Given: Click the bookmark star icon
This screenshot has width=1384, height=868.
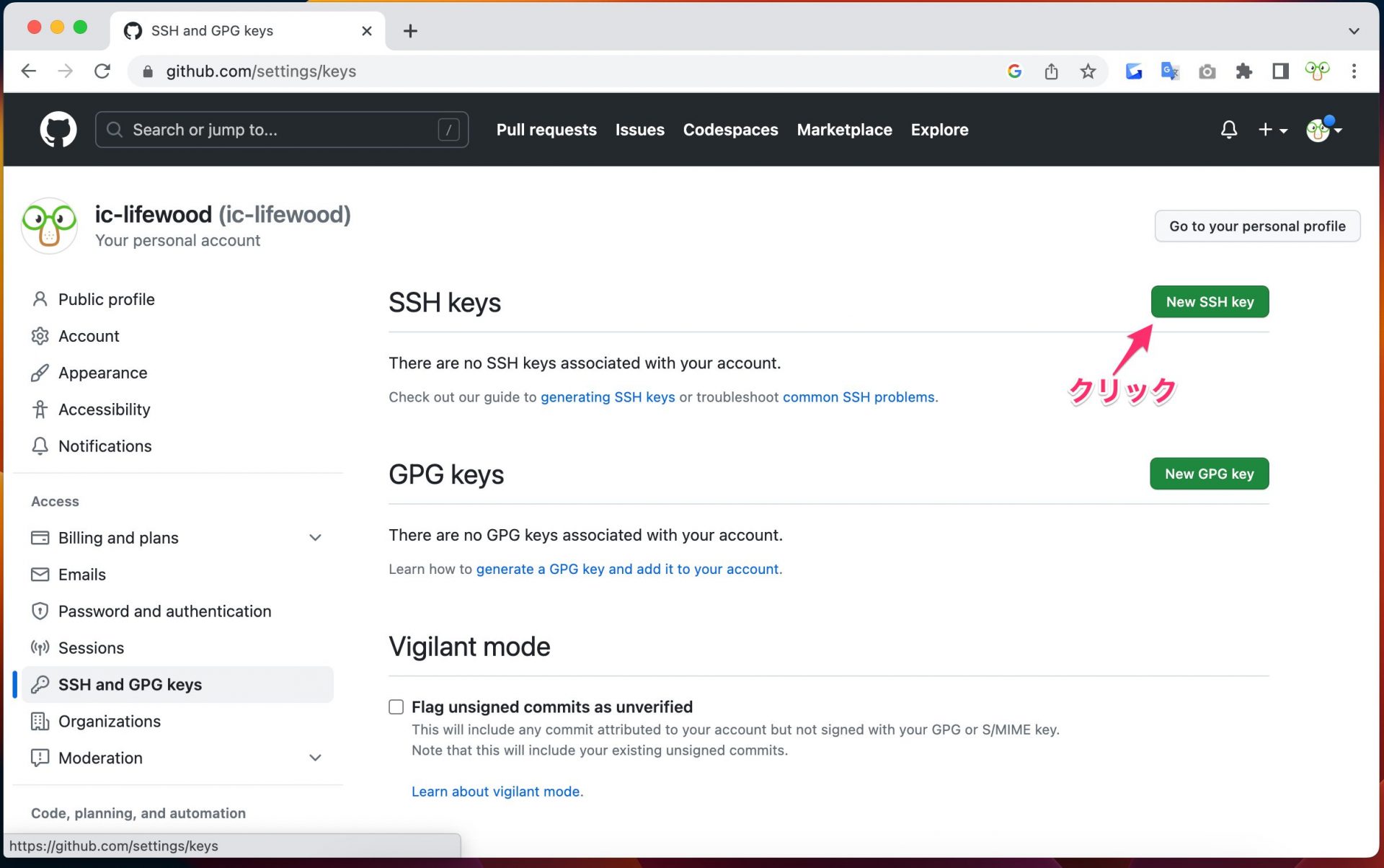Looking at the screenshot, I should pyautogui.click(x=1088, y=71).
